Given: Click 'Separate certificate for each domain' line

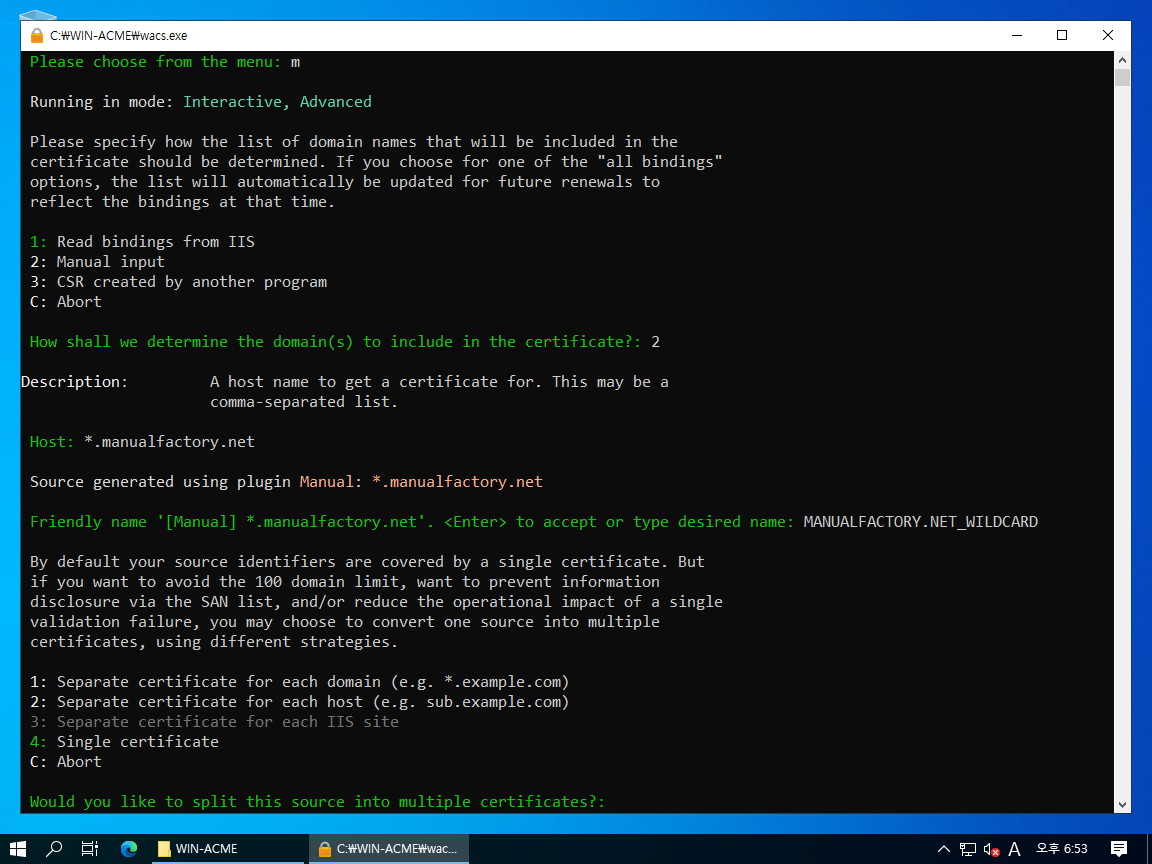Looking at the screenshot, I should (300, 682).
